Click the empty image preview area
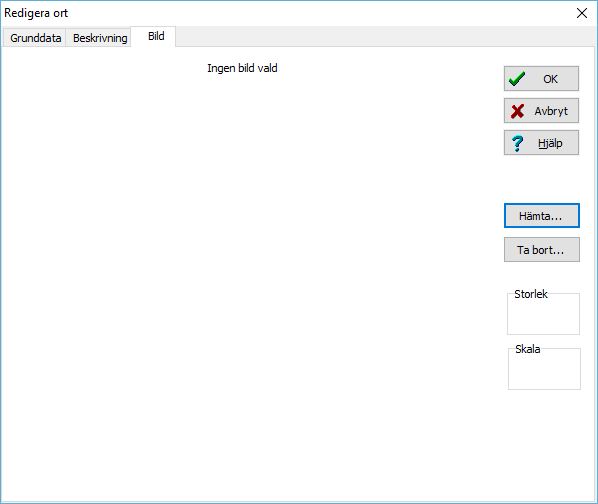The width and height of the screenshot is (598, 504). point(244,267)
